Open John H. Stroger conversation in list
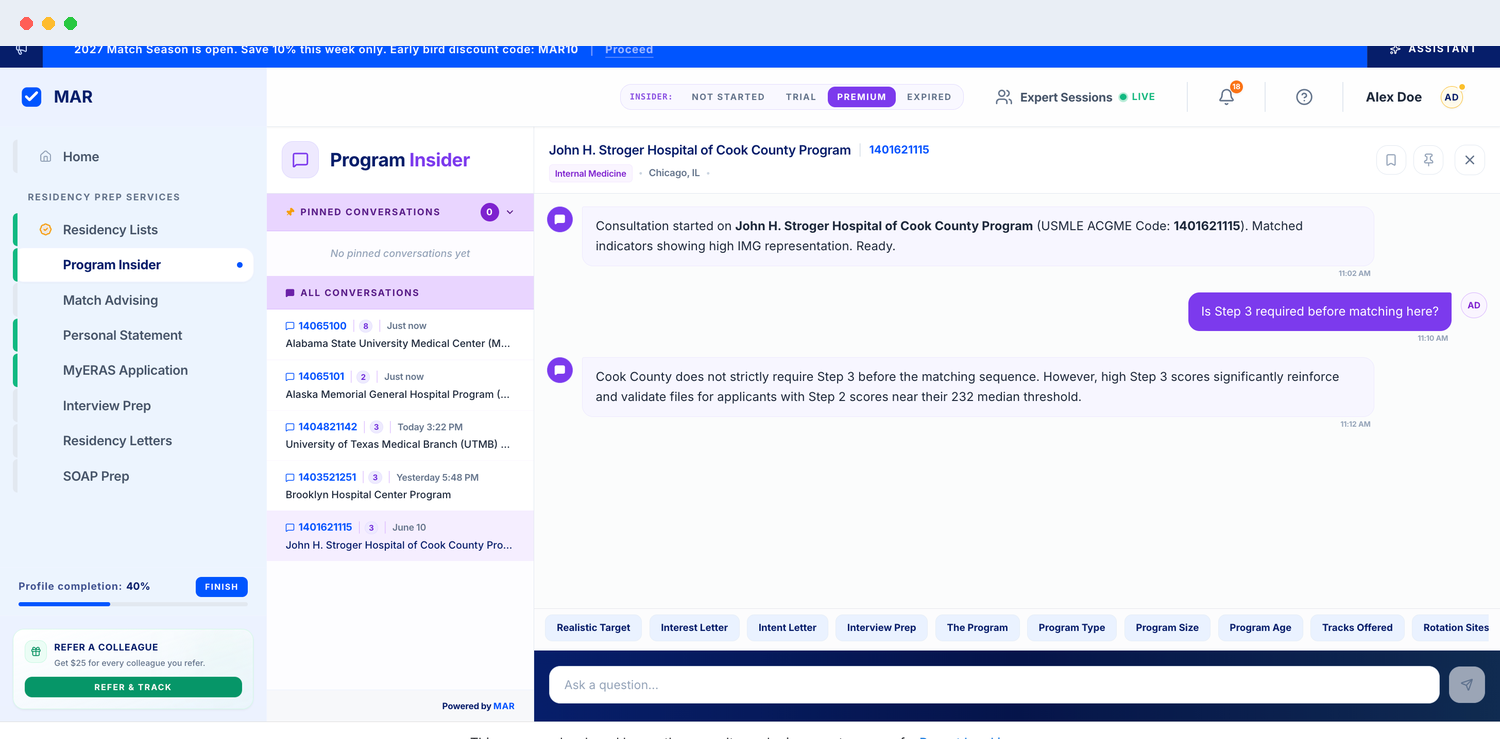This screenshot has width=1500, height=739. (400, 536)
